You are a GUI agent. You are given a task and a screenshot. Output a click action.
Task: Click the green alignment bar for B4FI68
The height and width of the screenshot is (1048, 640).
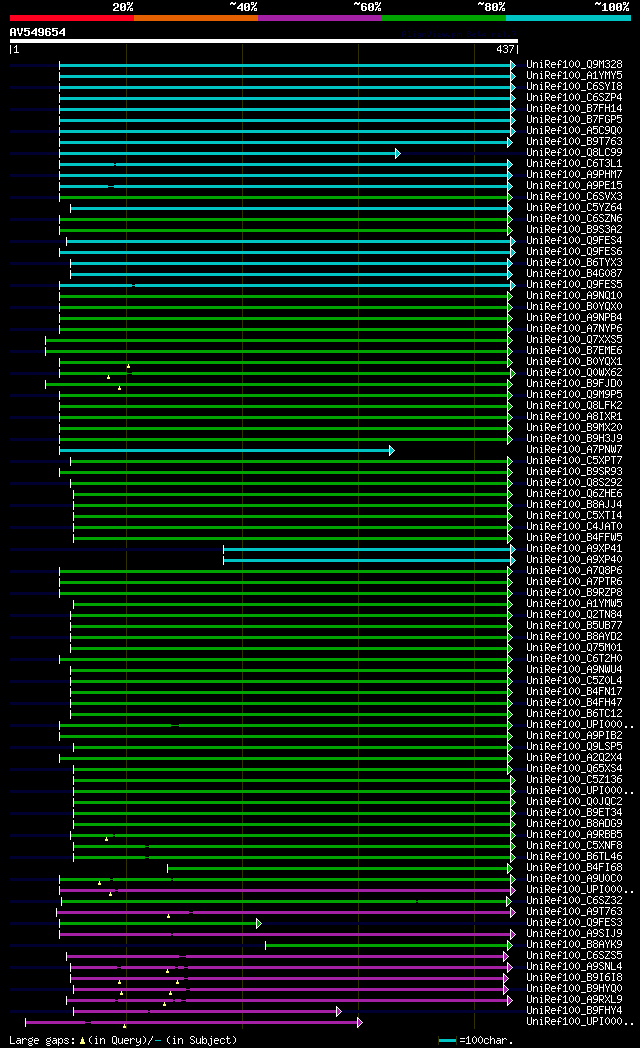[340, 869]
